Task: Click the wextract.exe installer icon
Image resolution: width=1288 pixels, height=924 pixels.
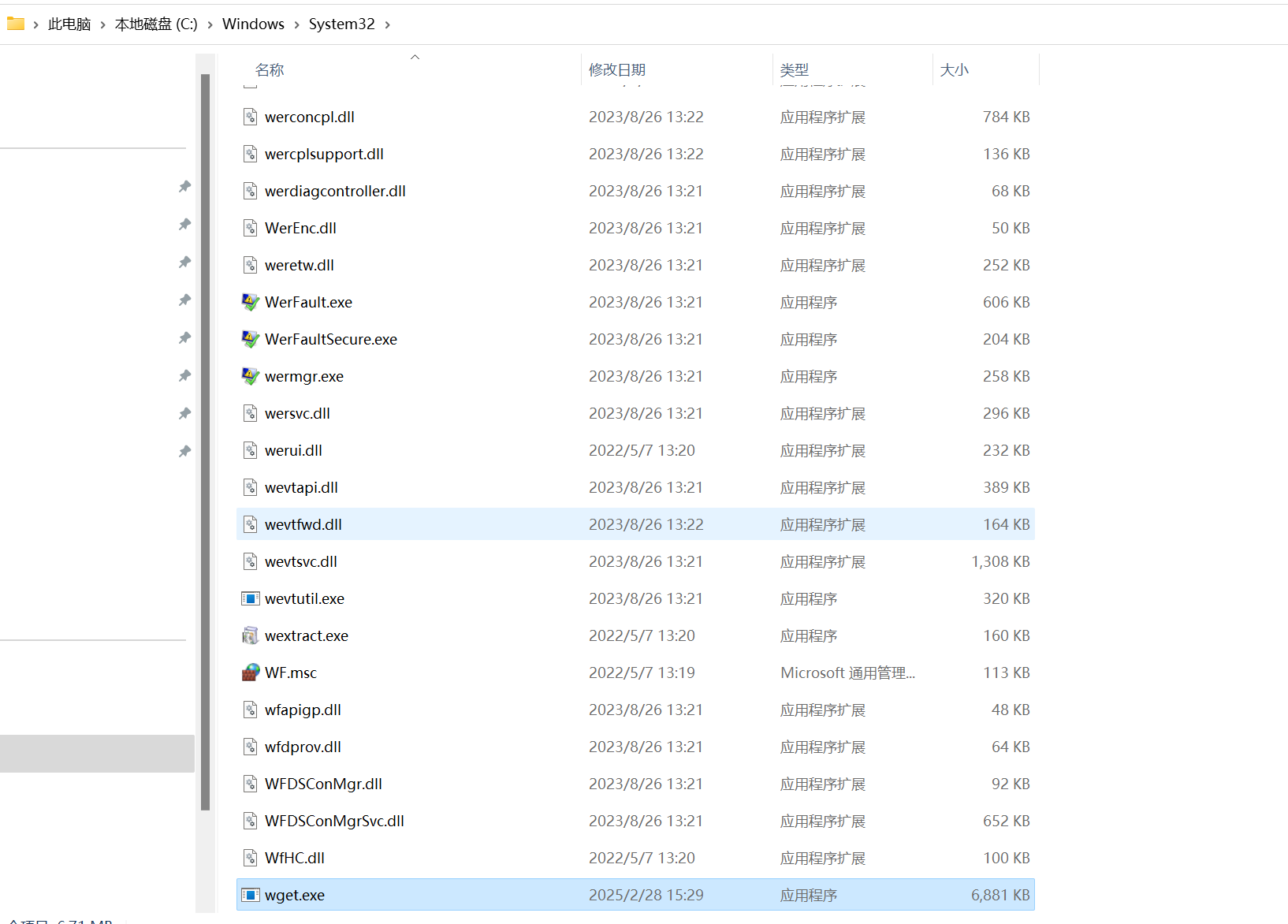Action: 250,635
